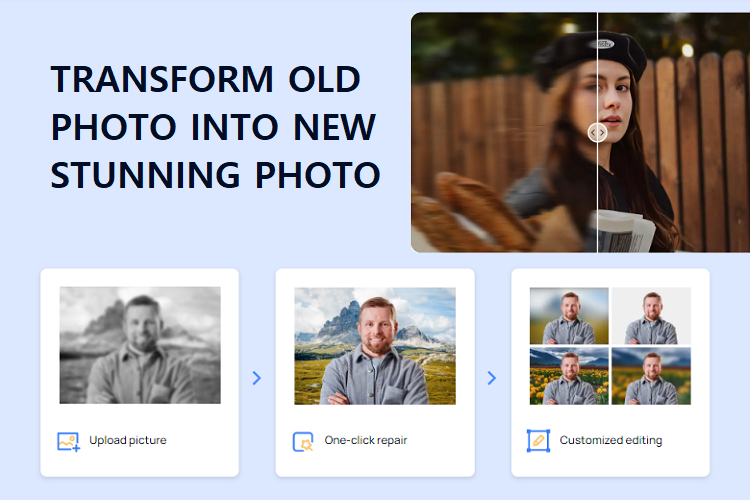
Task: Click the Upload picture icon
Action: point(68,441)
